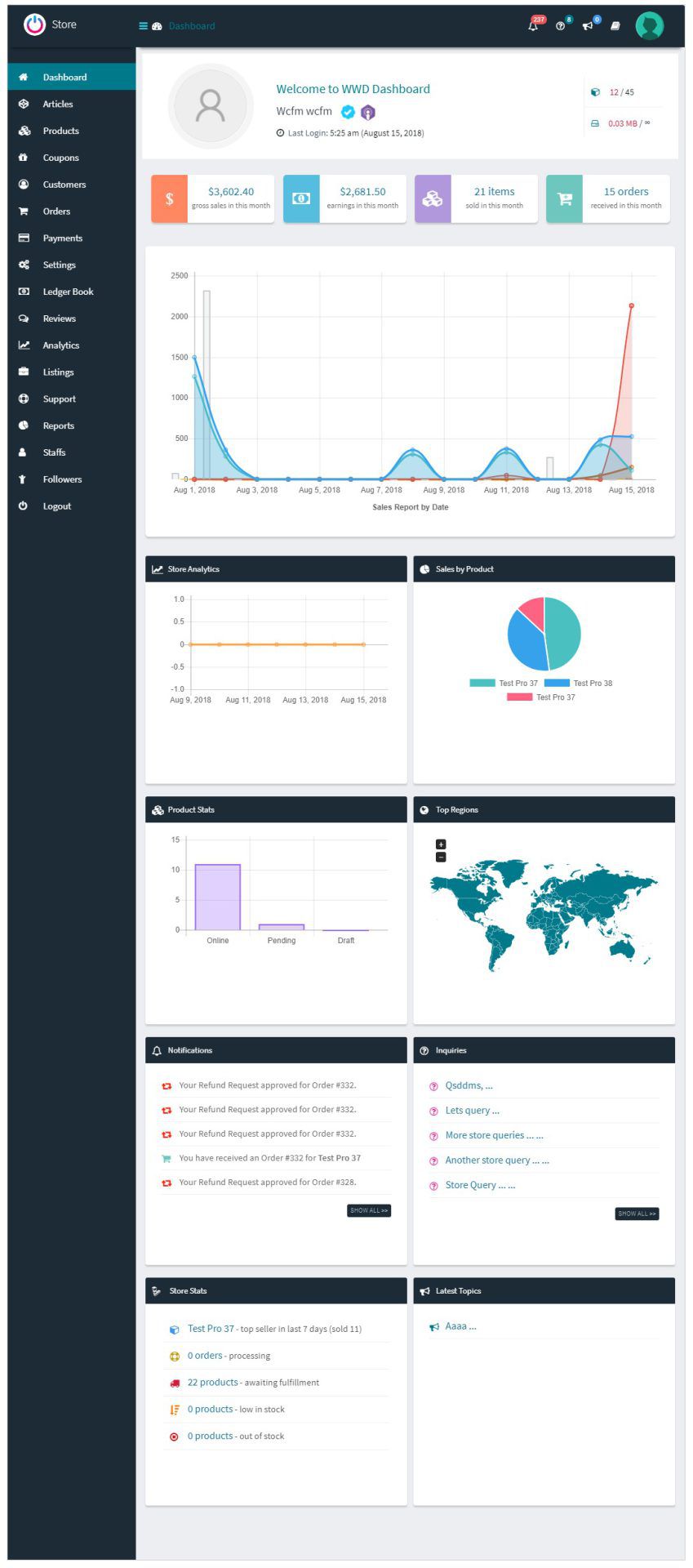Toggle Test Pro 38 legend in pie chart

coord(578,683)
